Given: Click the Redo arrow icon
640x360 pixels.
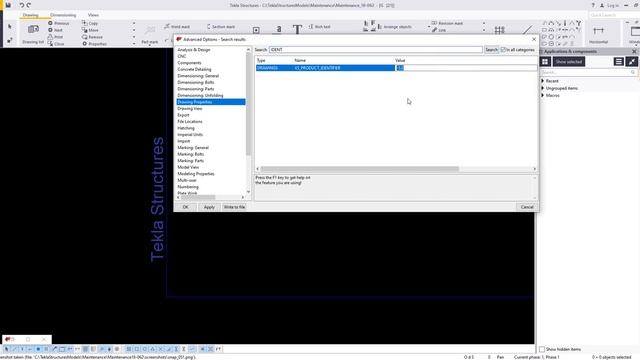Looking at the screenshot, I should pos(29,5).
